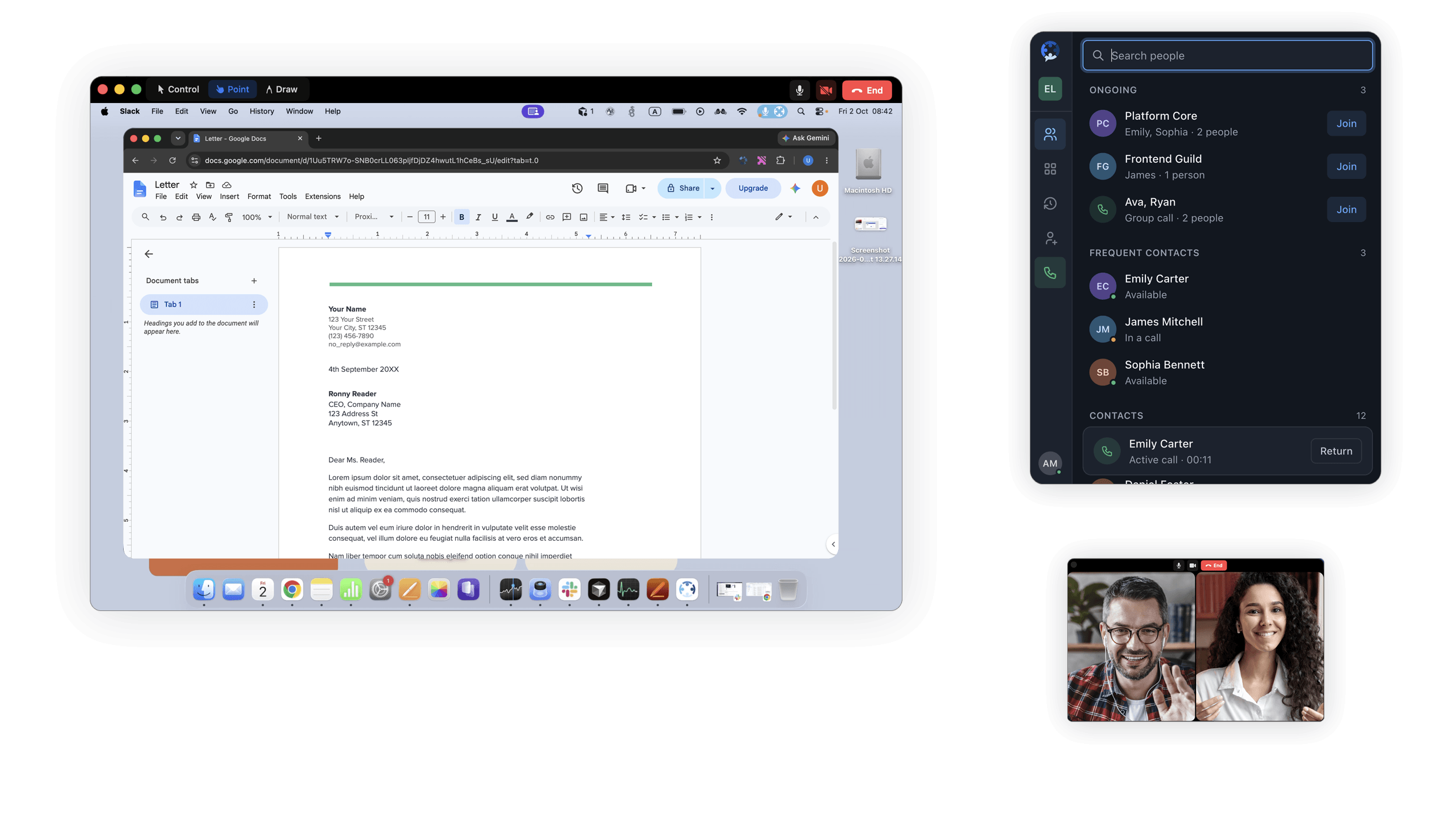Open highlight color pen tool
This screenshot has width=1439, height=840.
tap(530, 217)
